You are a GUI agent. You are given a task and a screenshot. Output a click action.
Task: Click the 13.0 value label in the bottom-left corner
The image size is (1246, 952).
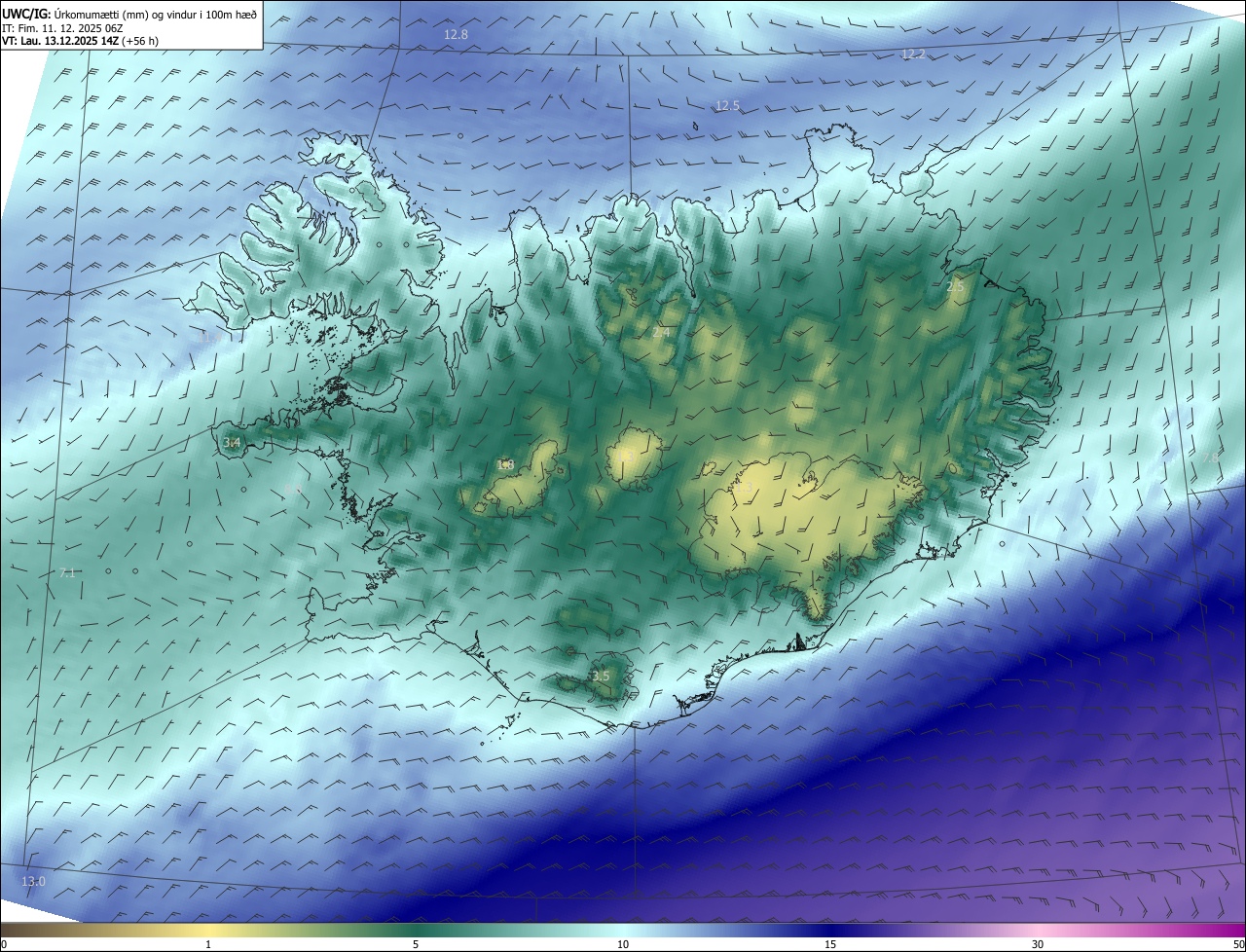pyautogui.click(x=33, y=882)
